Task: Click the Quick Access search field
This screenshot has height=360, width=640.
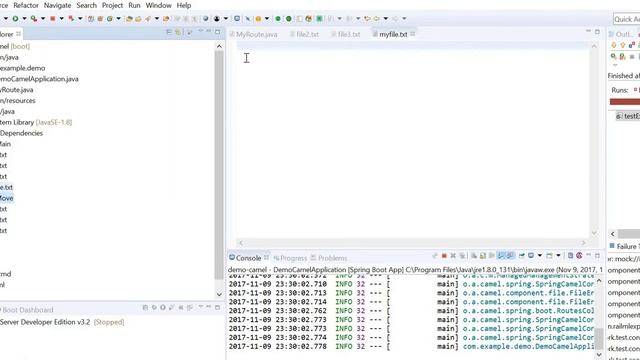Action: pyautogui.click(x=627, y=19)
